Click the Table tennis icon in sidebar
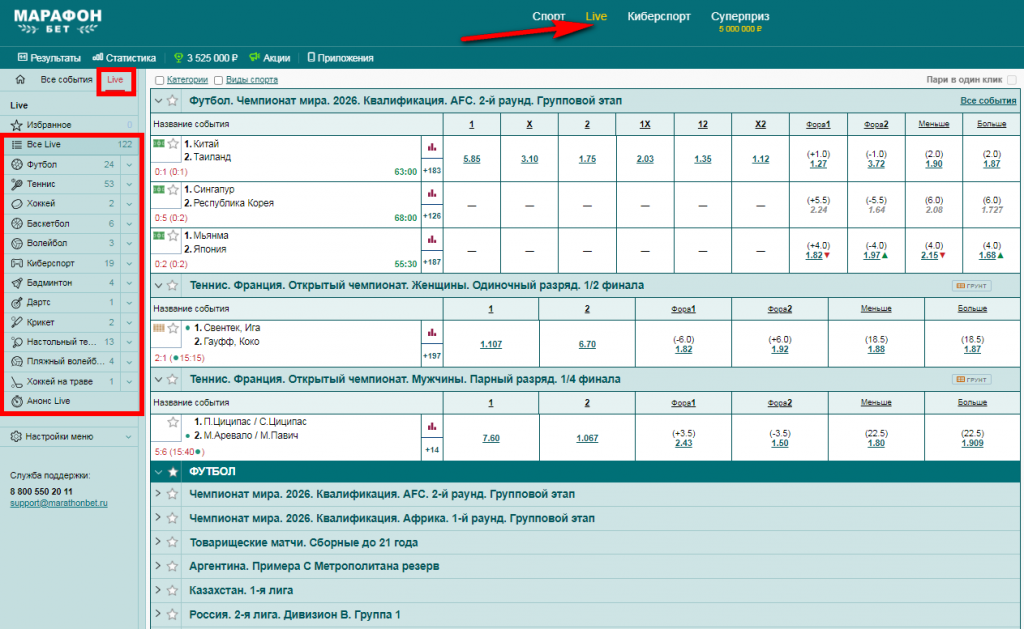The image size is (1024, 629). pos(17,342)
